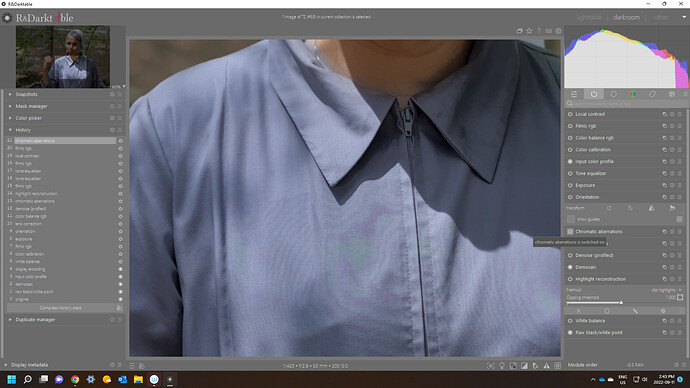690x388 pixels.
Task: Toggle Denoise (profiled) module power
Action: click(x=570, y=255)
